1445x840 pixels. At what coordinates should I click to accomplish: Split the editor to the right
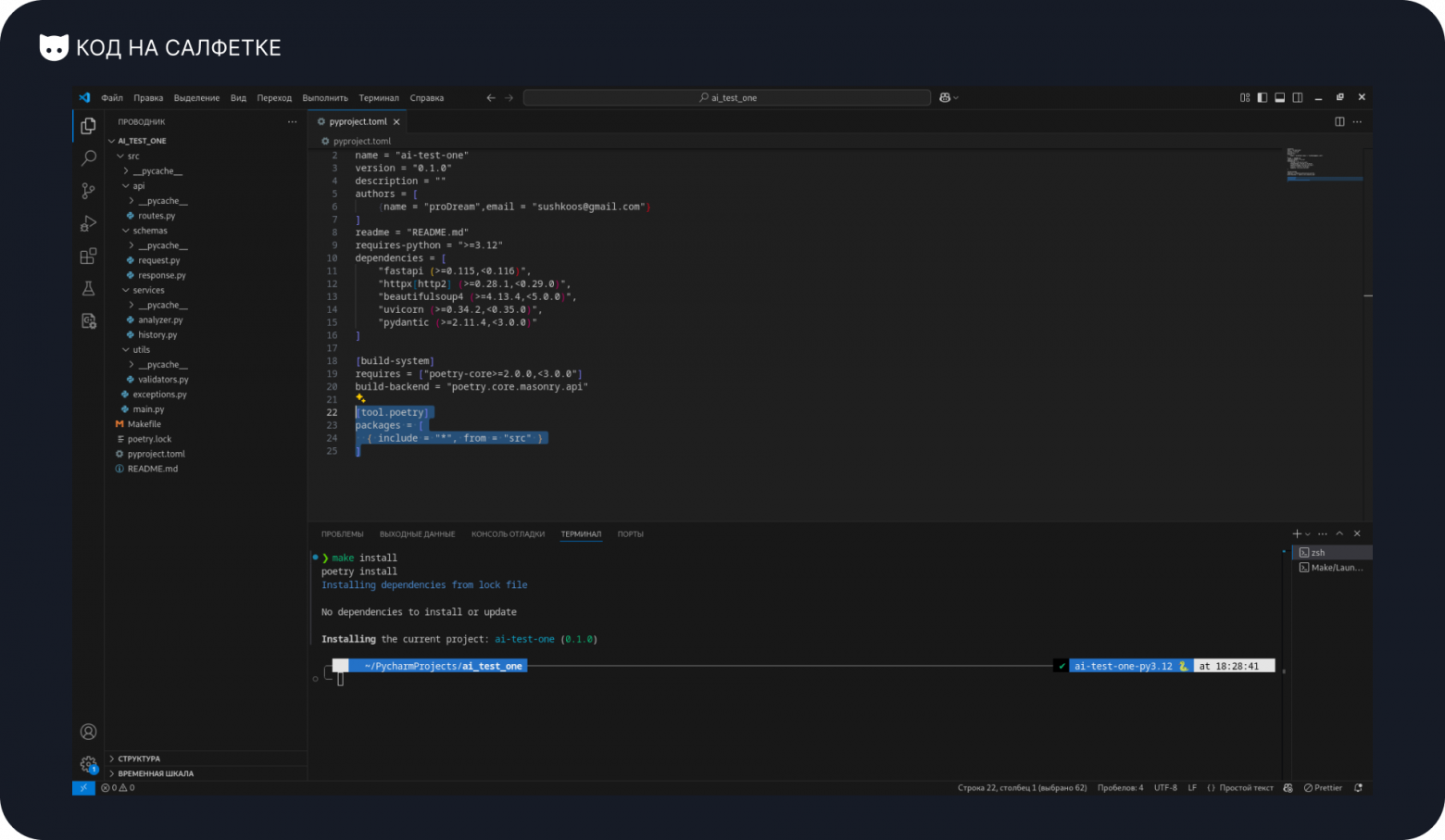(1339, 121)
